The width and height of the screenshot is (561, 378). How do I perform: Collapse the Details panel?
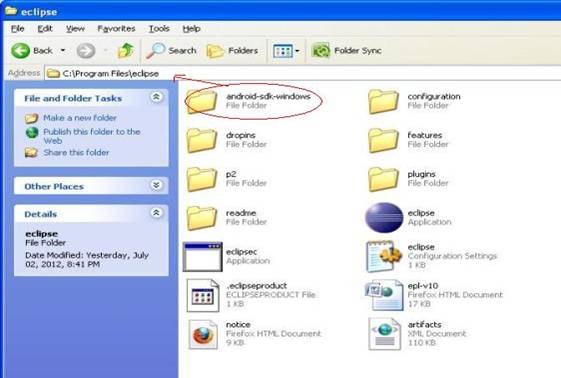point(156,213)
